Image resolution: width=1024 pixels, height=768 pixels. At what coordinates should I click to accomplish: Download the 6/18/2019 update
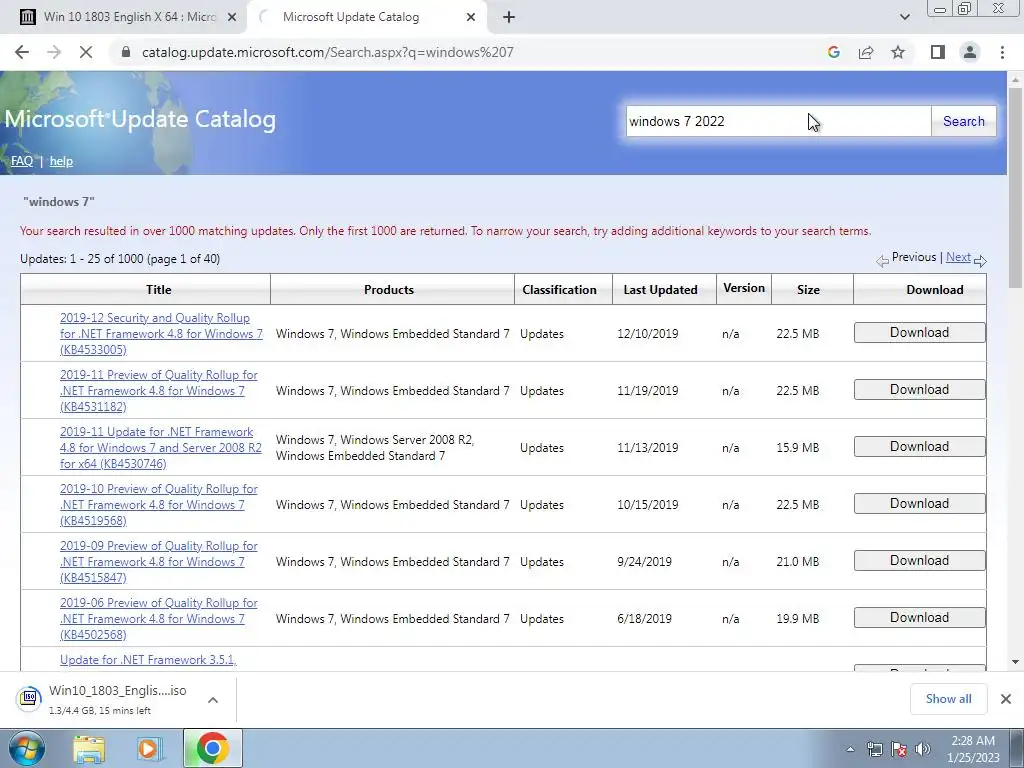[920, 617]
